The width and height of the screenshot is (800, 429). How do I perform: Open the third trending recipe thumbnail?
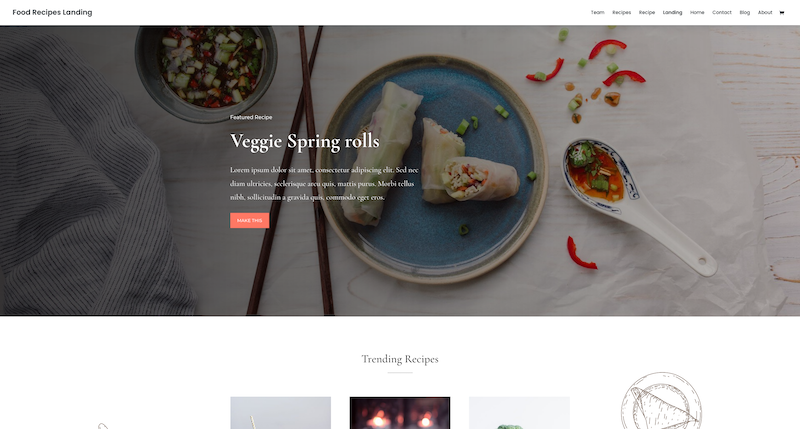pos(519,413)
